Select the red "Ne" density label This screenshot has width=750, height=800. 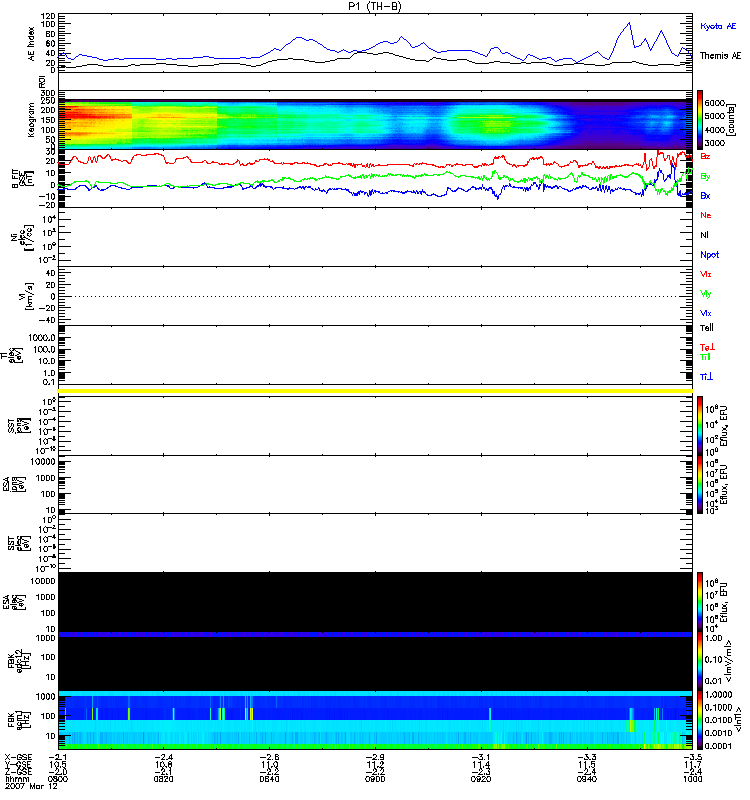tap(706, 215)
